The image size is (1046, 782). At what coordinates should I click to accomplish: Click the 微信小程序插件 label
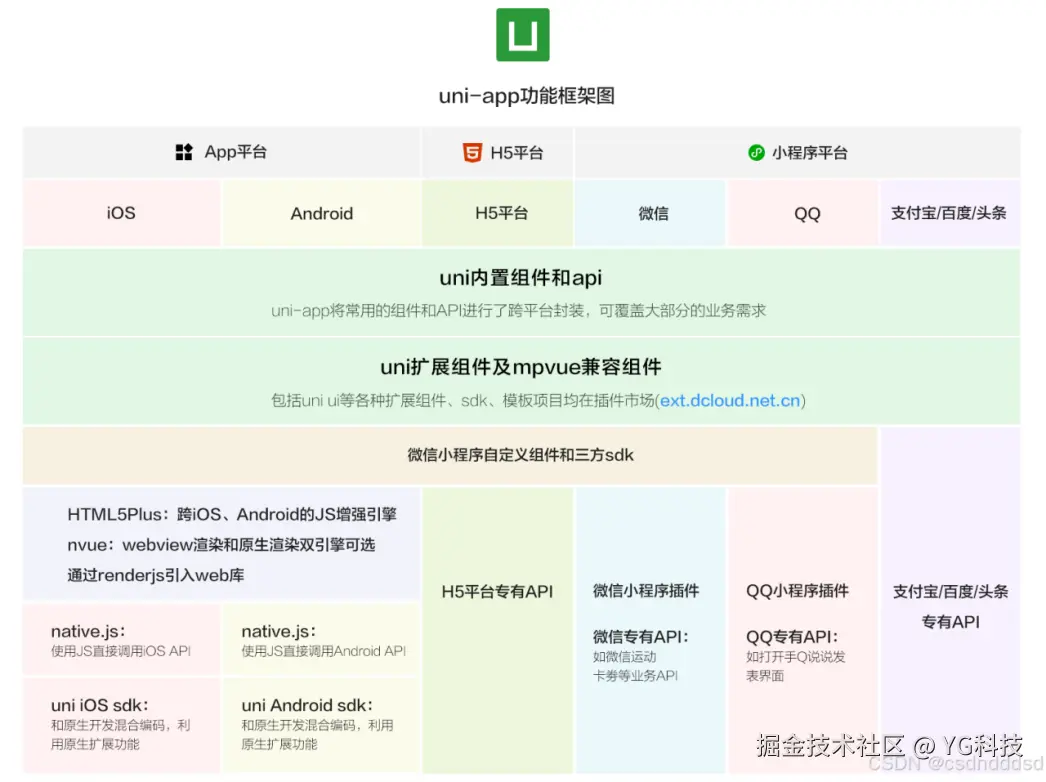[x=646, y=591]
